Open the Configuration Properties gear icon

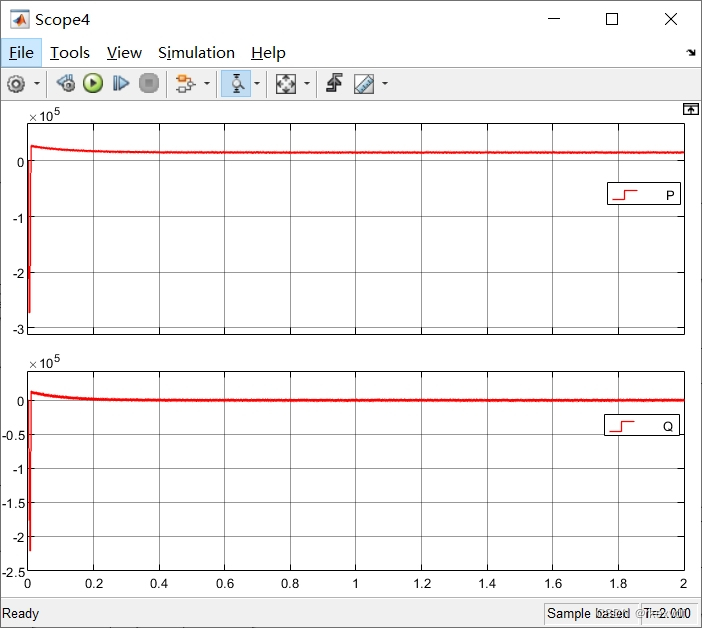coord(17,84)
